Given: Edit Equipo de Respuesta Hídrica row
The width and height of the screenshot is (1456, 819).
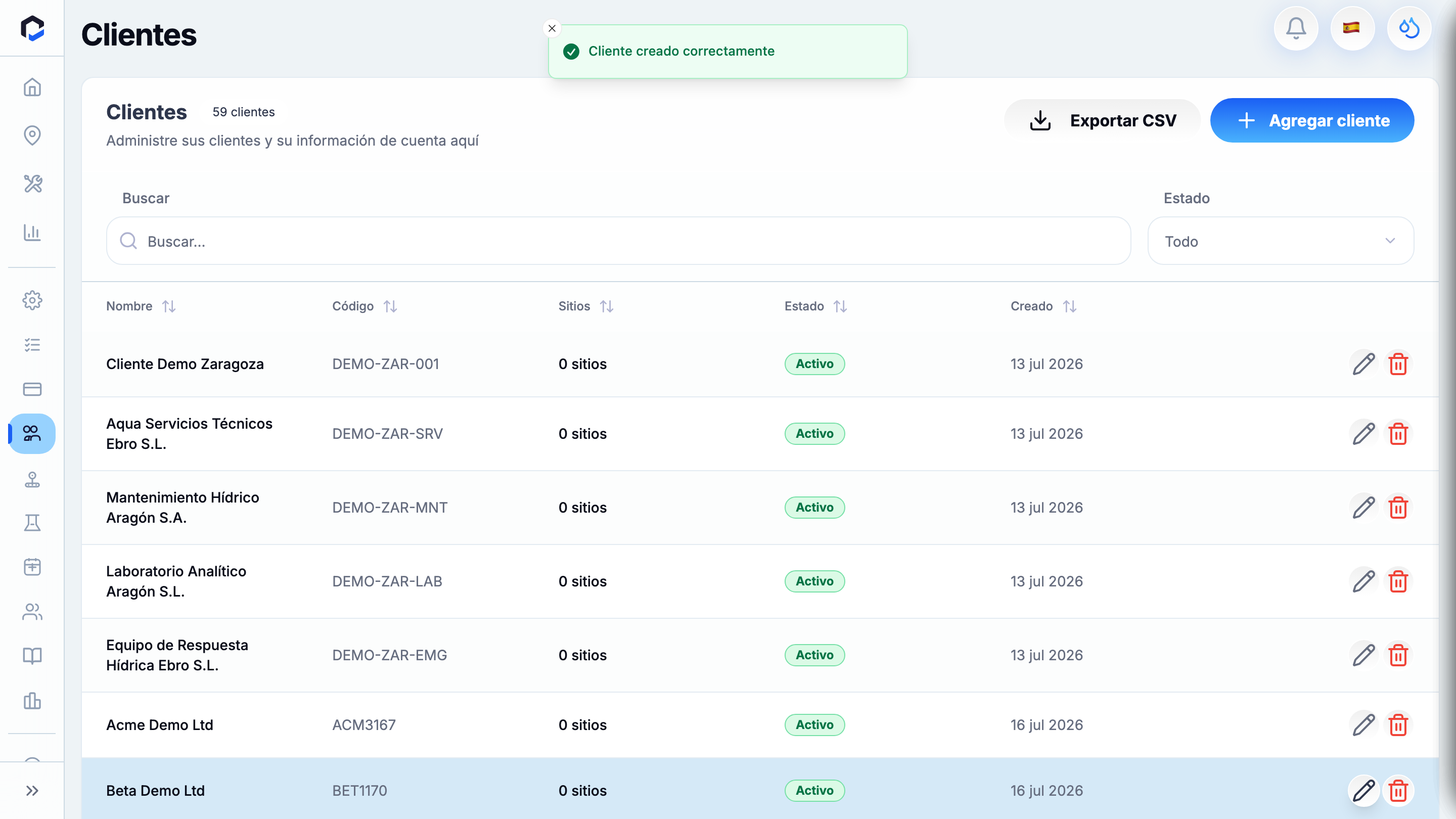Looking at the screenshot, I should pyautogui.click(x=1363, y=655).
